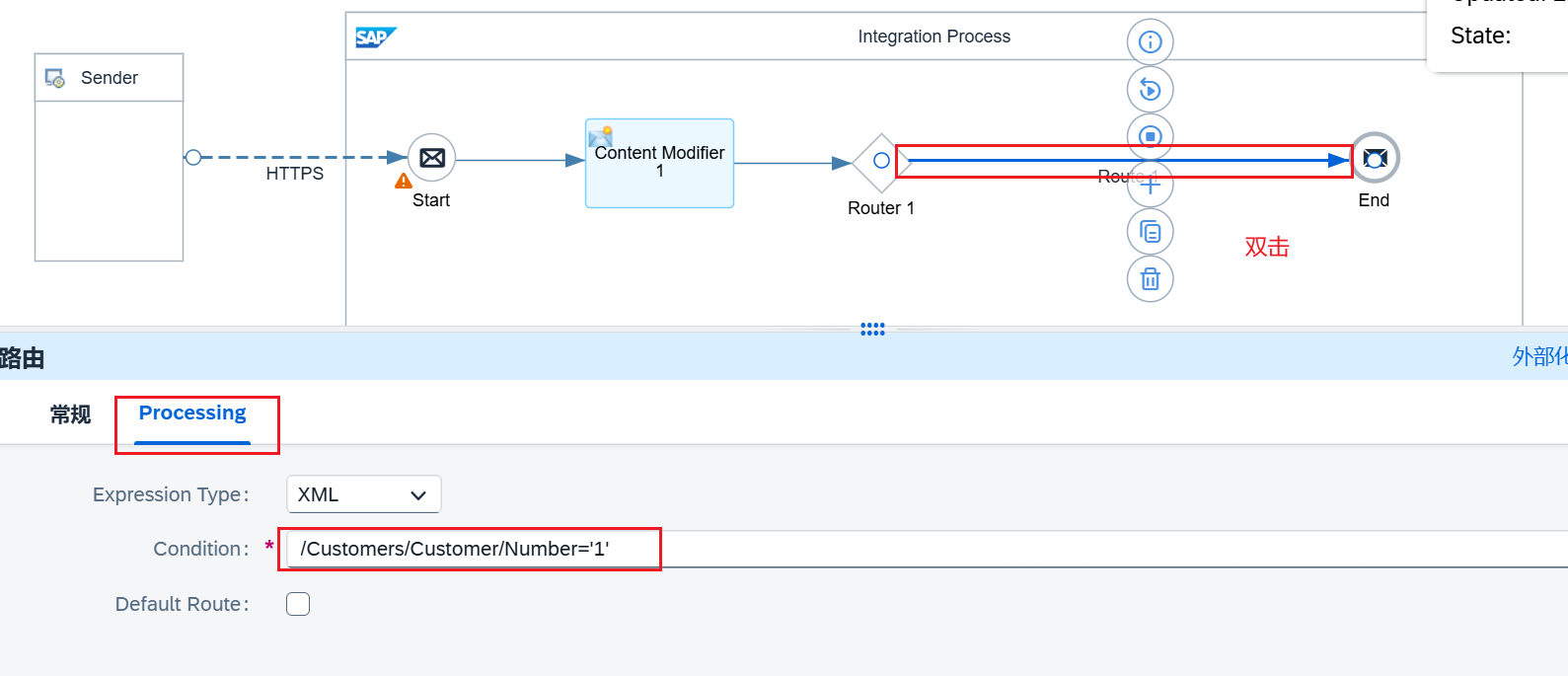Click the plus icon to add a step
Screen dimensions: 1568x676
(x=1150, y=185)
